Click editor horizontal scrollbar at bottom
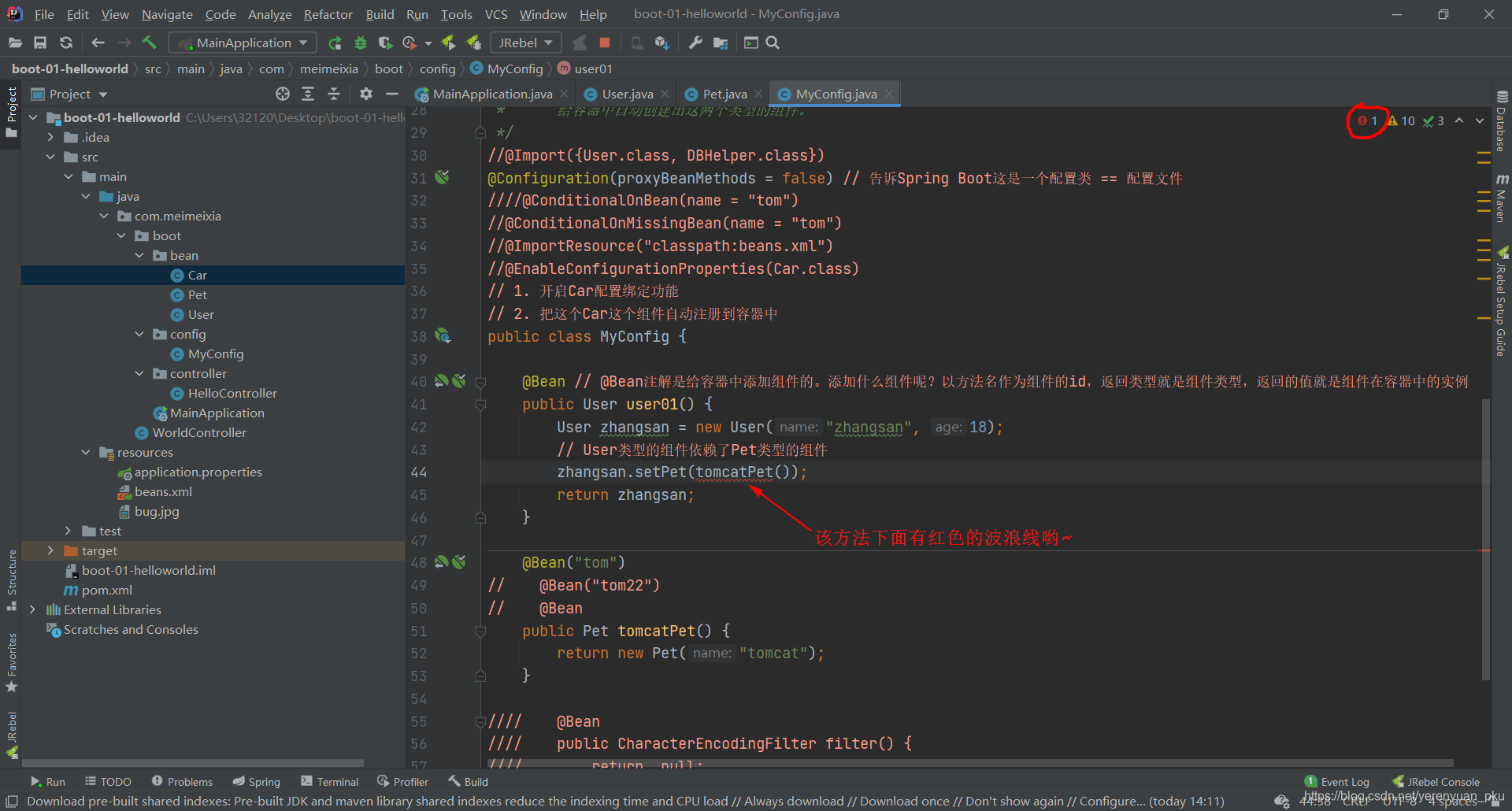 point(970,764)
